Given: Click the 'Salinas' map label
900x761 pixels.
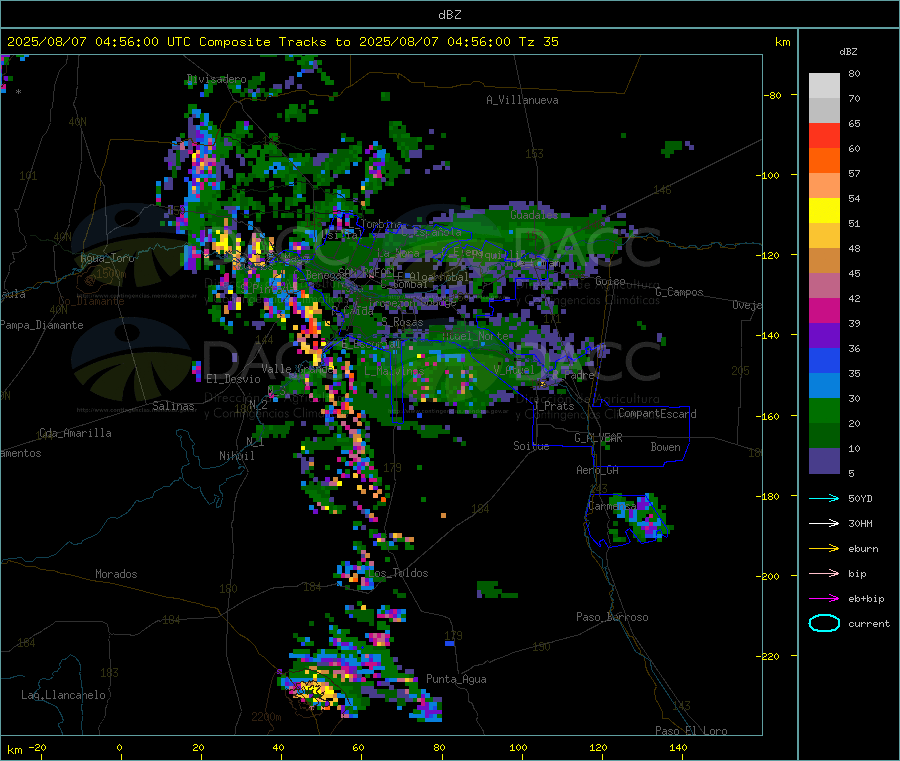Looking at the screenshot, I should 173,406.
